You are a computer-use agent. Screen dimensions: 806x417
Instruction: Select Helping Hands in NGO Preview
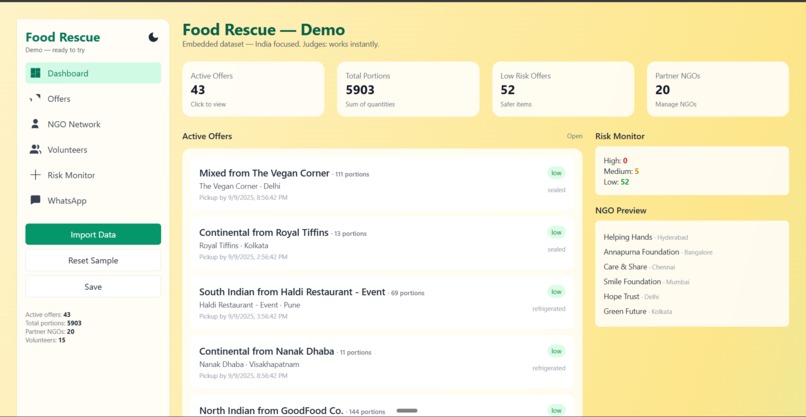tap(646, 237)
